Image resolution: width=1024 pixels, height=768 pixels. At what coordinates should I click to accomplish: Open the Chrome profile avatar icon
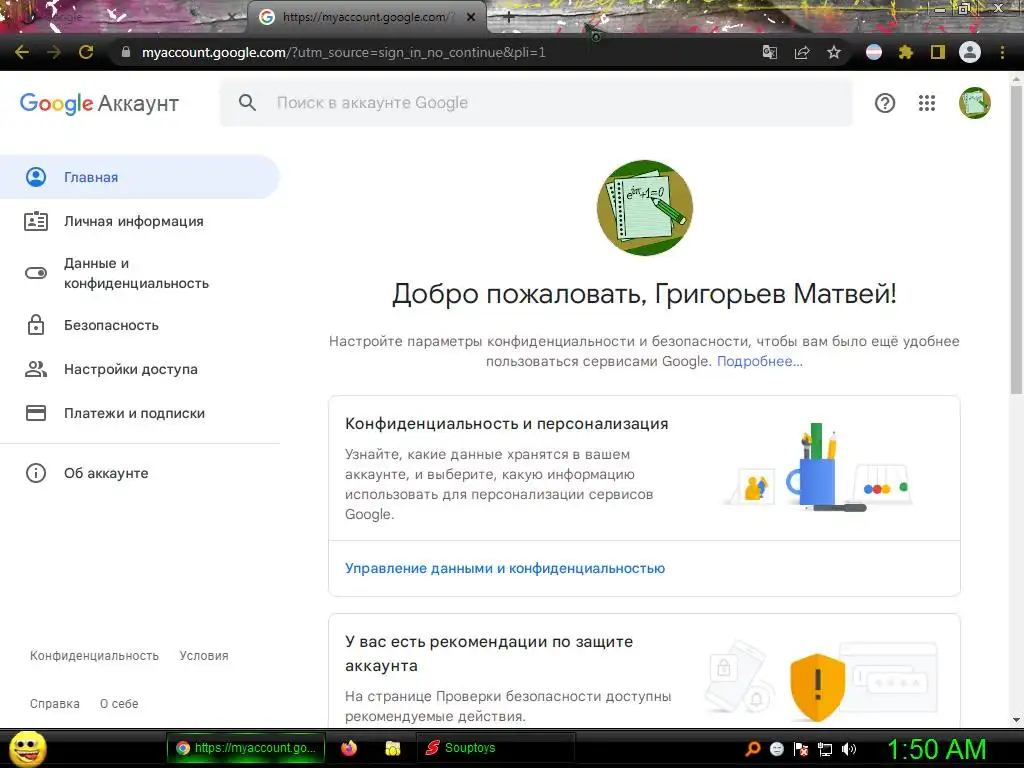pyautogui.click(x=970, y=52)
